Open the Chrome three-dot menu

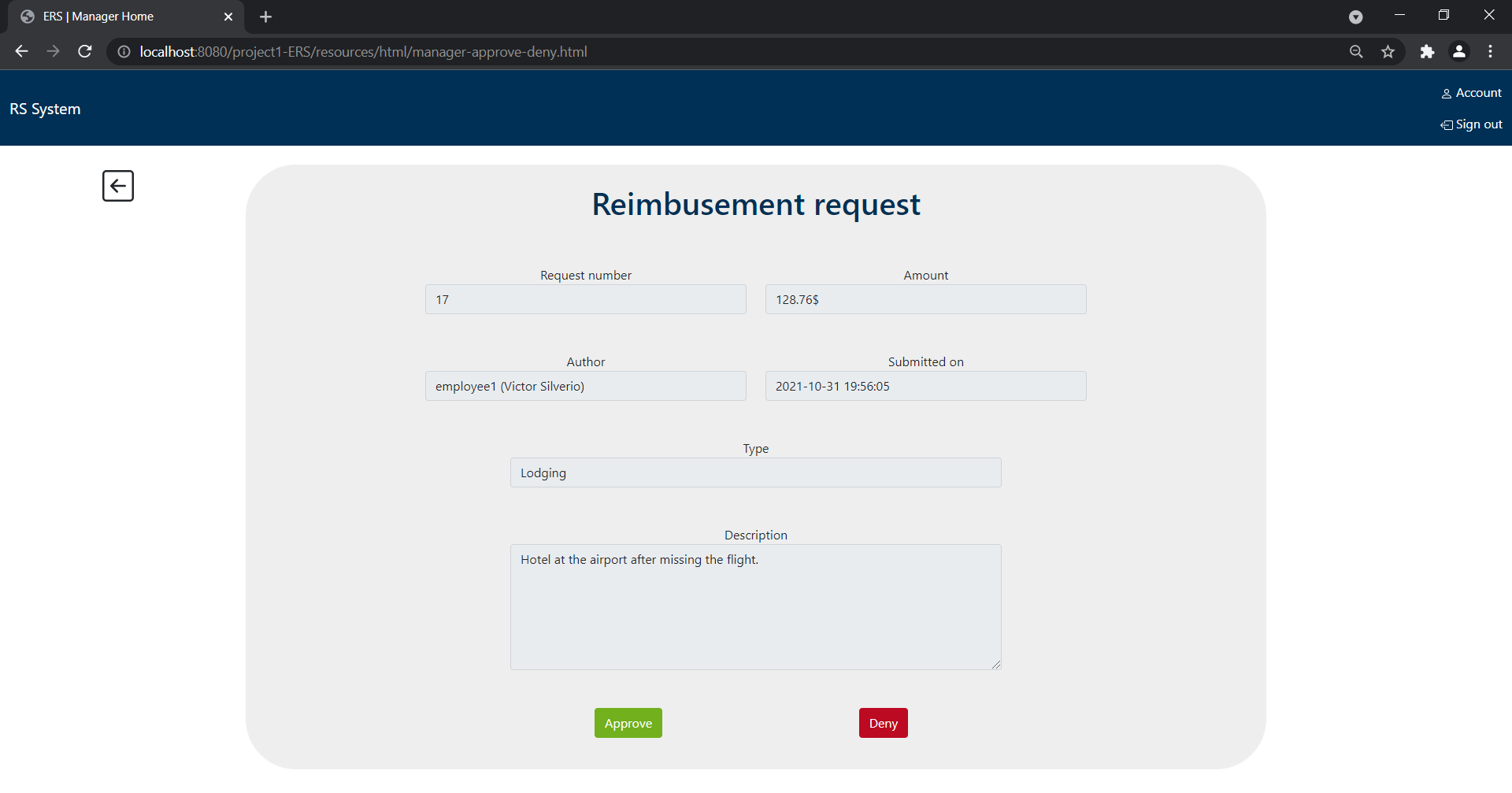(1491, 51)
